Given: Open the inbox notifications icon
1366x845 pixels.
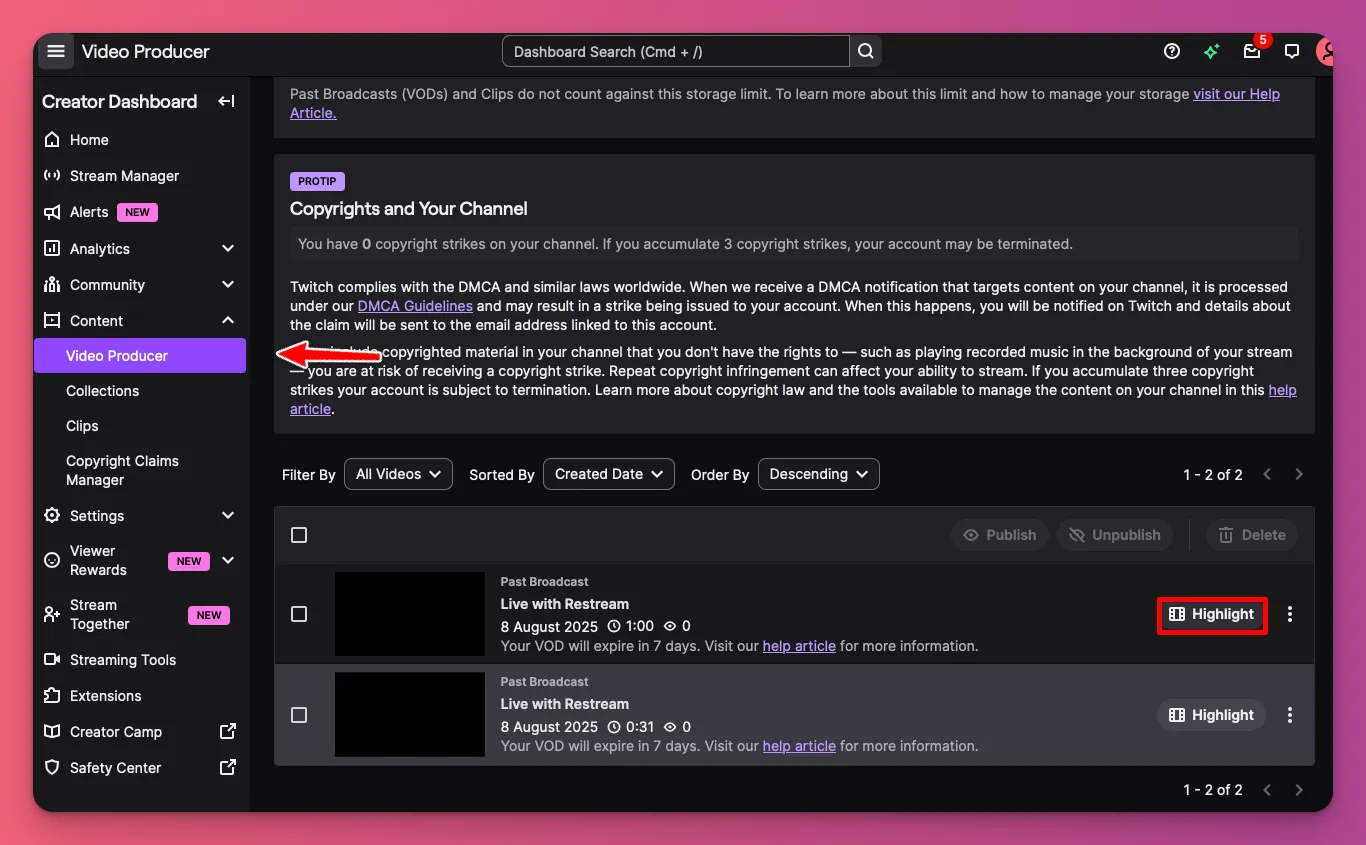Looking at the screenshot, I should coord(1251,52).
